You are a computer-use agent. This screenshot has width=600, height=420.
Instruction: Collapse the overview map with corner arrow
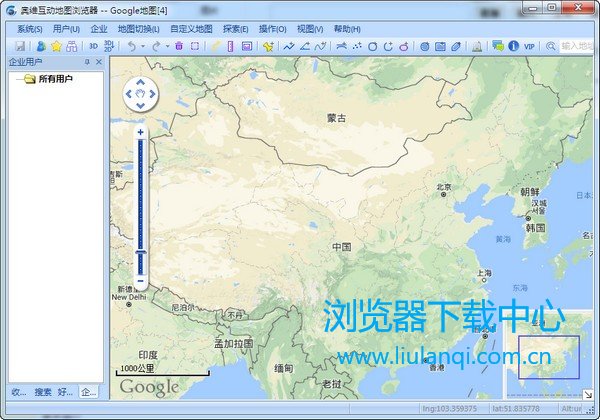[x=588, y=394]
